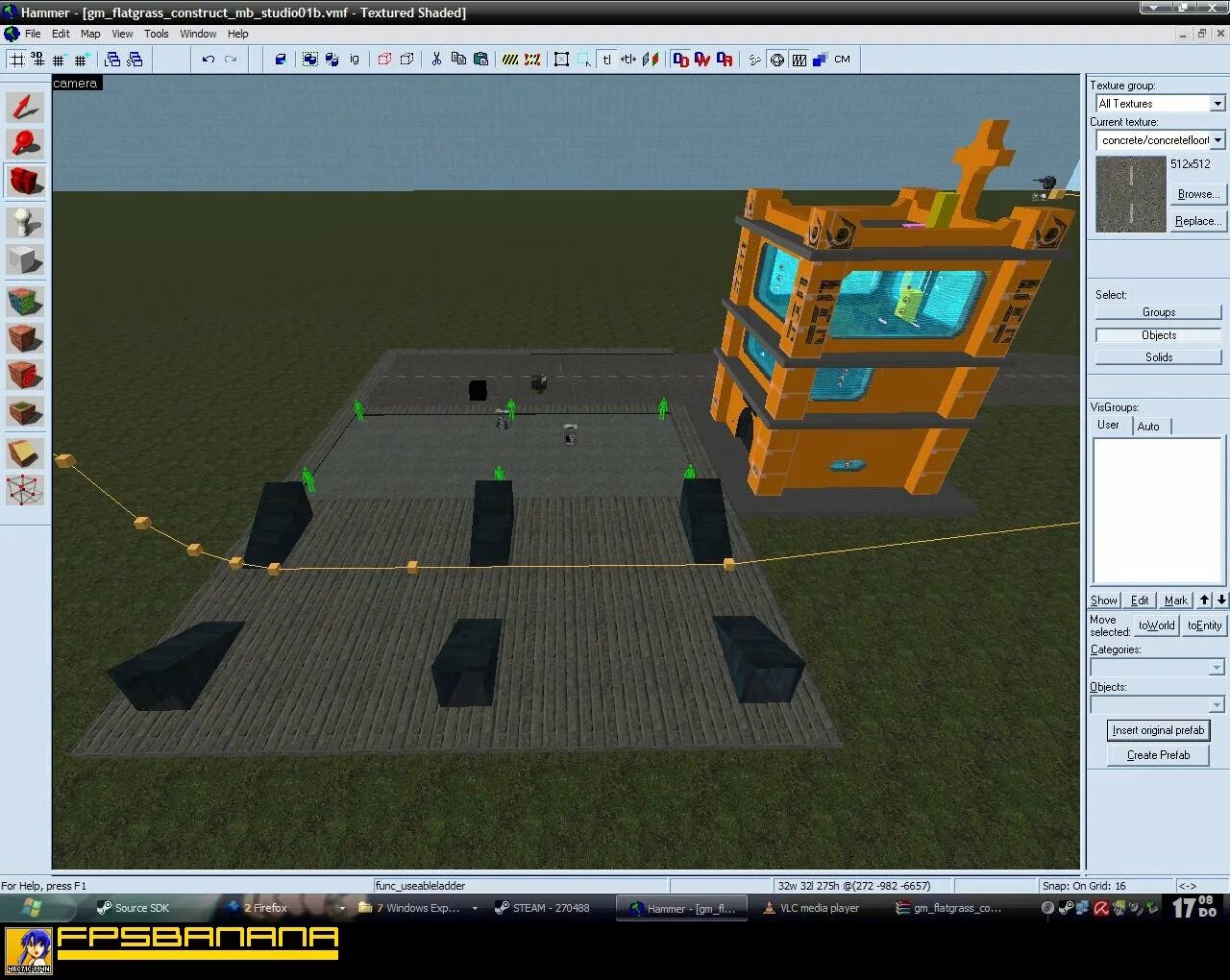Click the Smaller Grid icon
This screenshot has width=1230, height=980.
pyautogui.click(x=59, y=60)
